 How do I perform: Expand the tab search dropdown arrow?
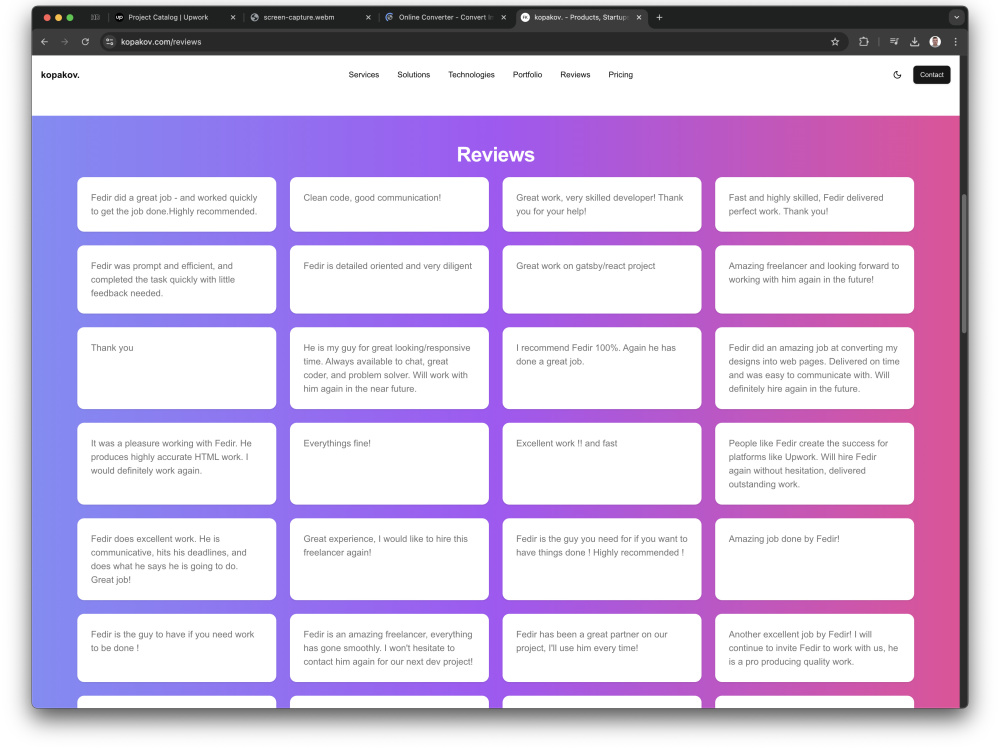click(956, 18)
